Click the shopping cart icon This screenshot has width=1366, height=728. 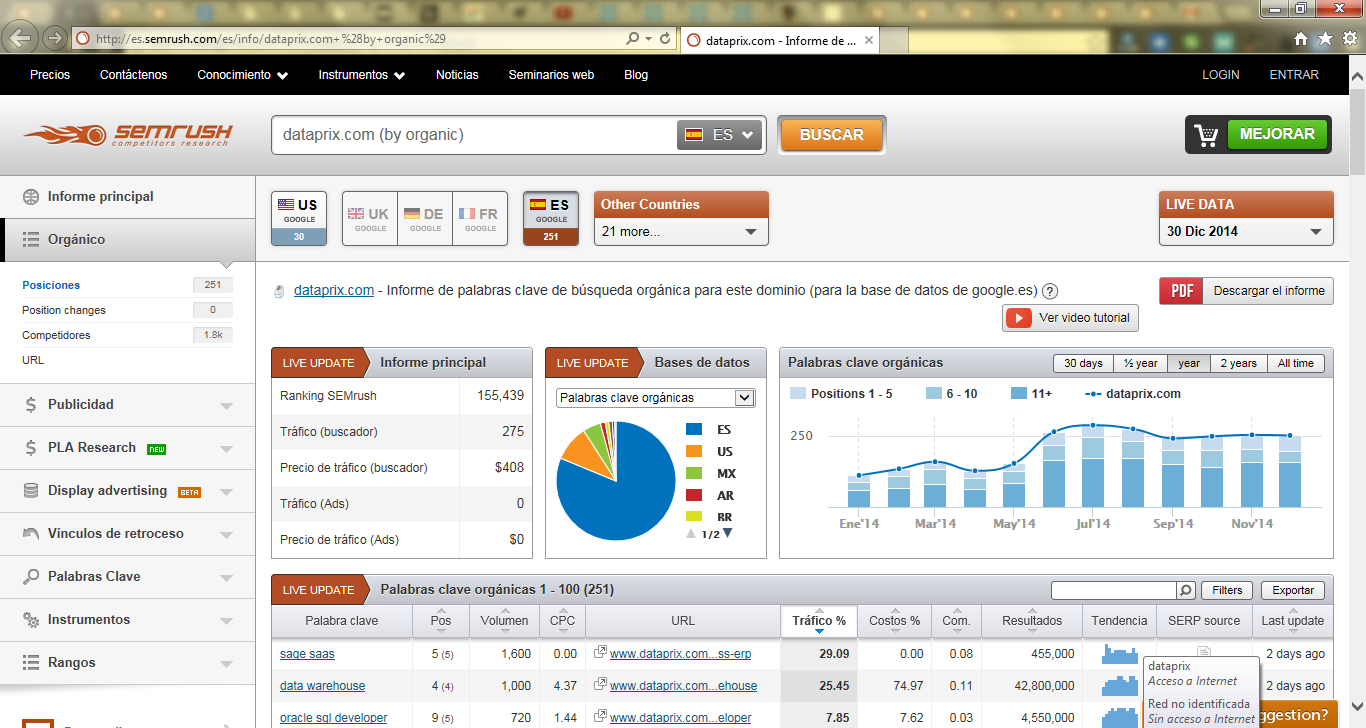(x=1207, y=135)
